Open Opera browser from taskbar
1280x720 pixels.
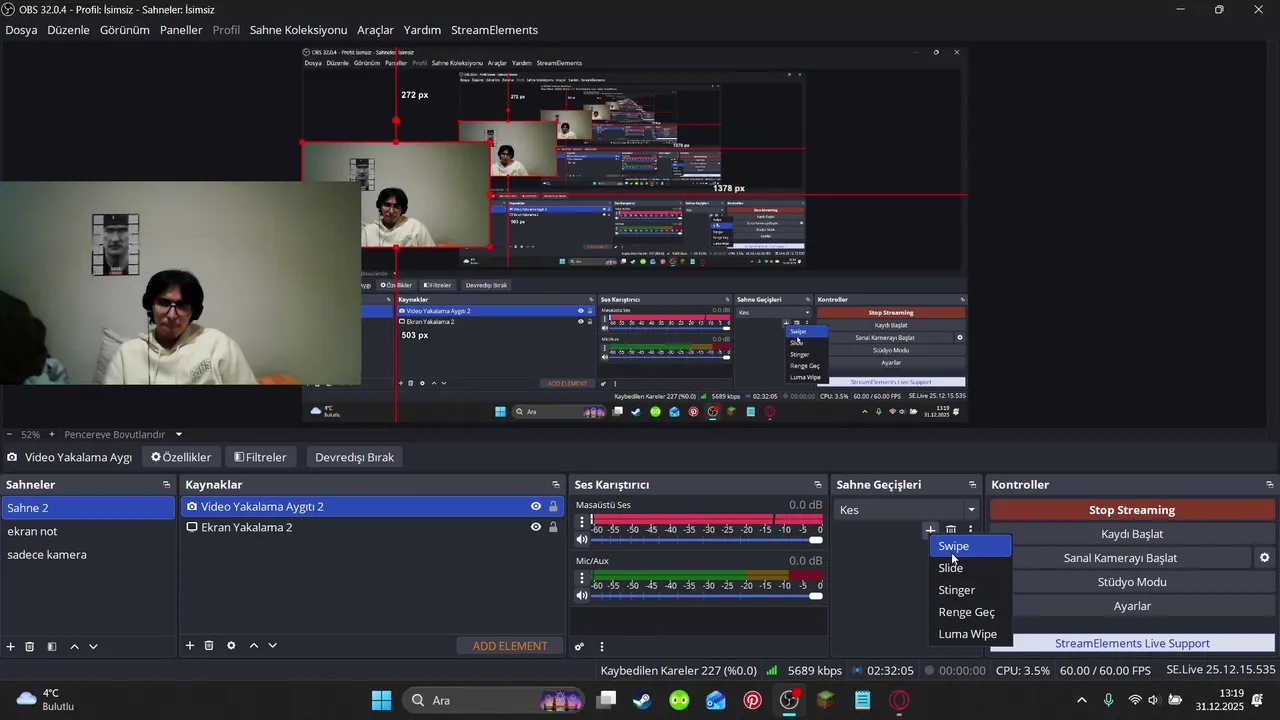point(899,700)
